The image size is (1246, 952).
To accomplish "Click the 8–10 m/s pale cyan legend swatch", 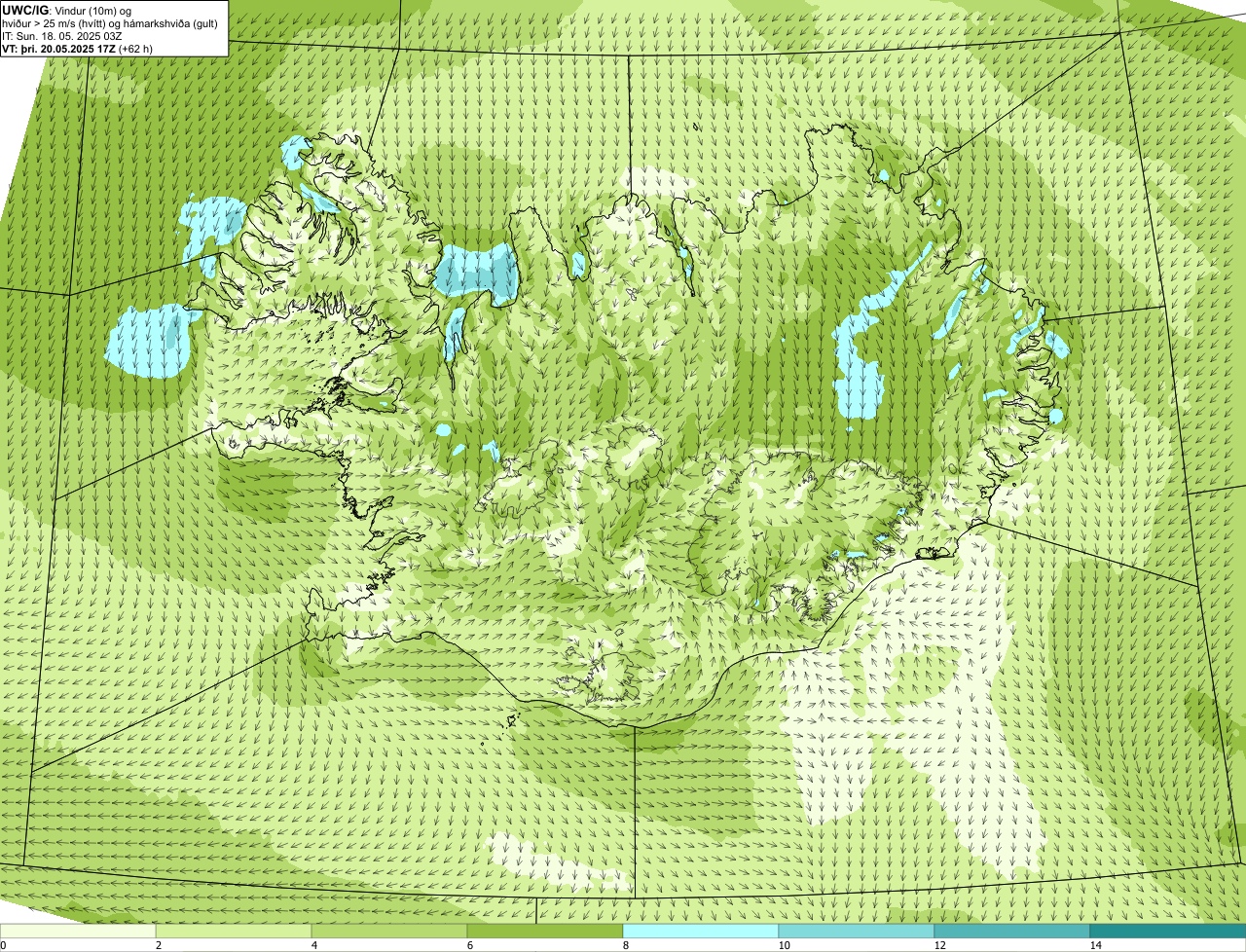I will click(701, 931).
